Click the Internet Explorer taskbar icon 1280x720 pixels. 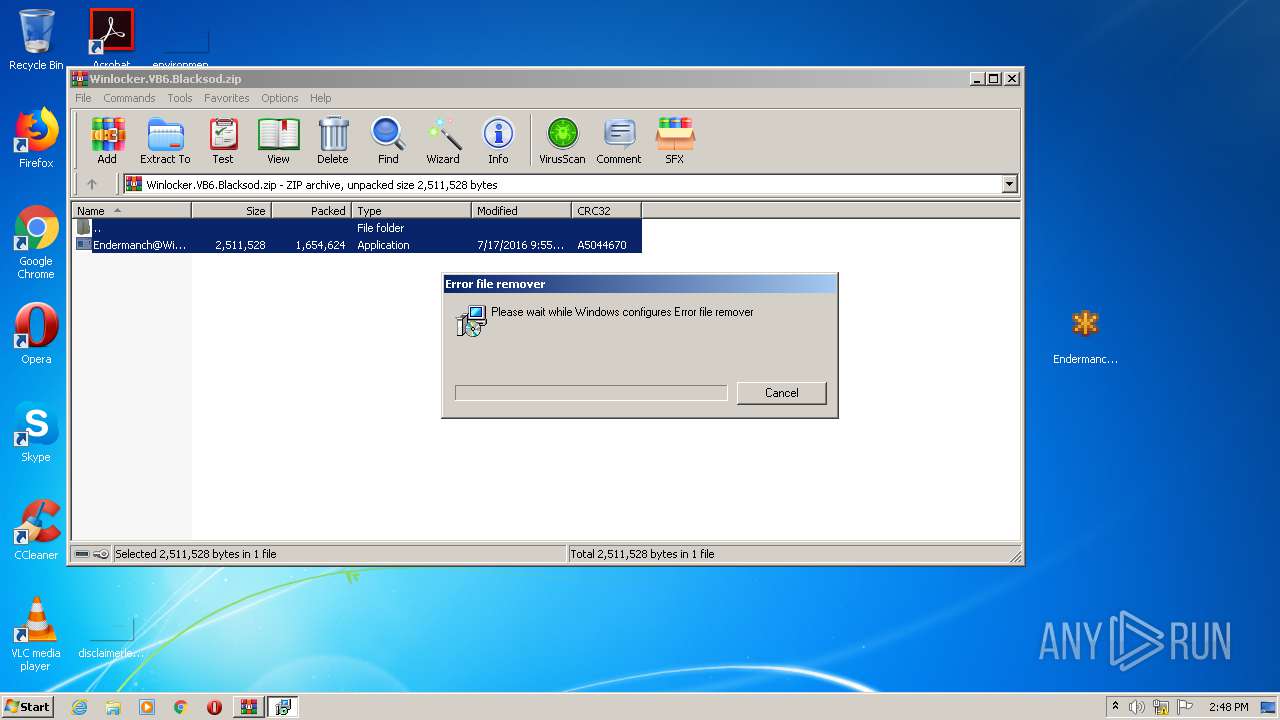coord(79,707)
